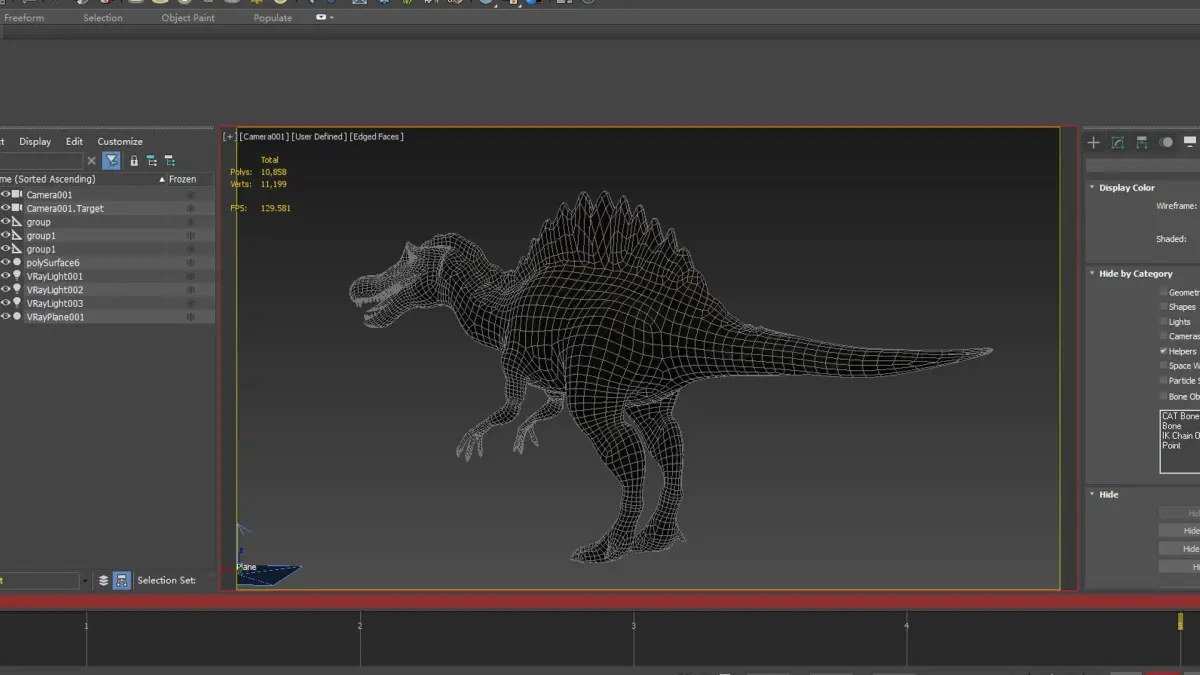The height and width of the screenshot is (675, 1200).
Task: Collapse the Display Color rollout
Action: point(1091,187)
